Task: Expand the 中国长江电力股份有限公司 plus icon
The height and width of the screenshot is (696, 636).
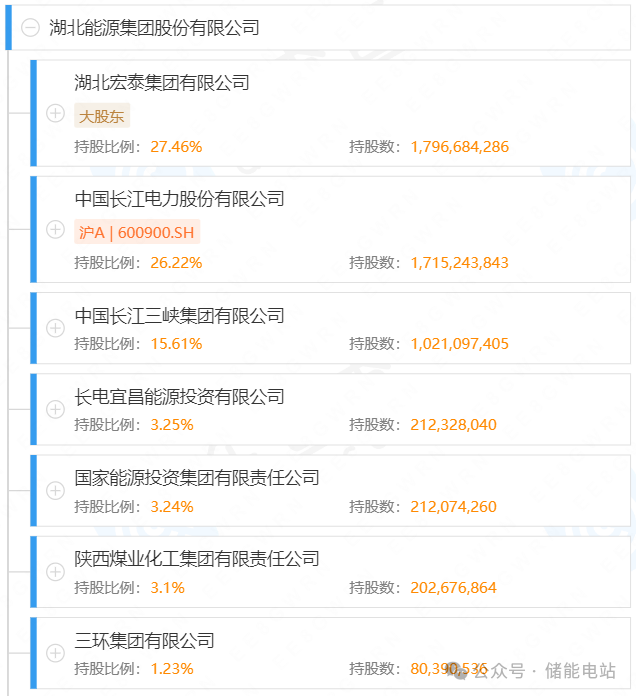Action: pyautogui.click(x=56, y=231)
